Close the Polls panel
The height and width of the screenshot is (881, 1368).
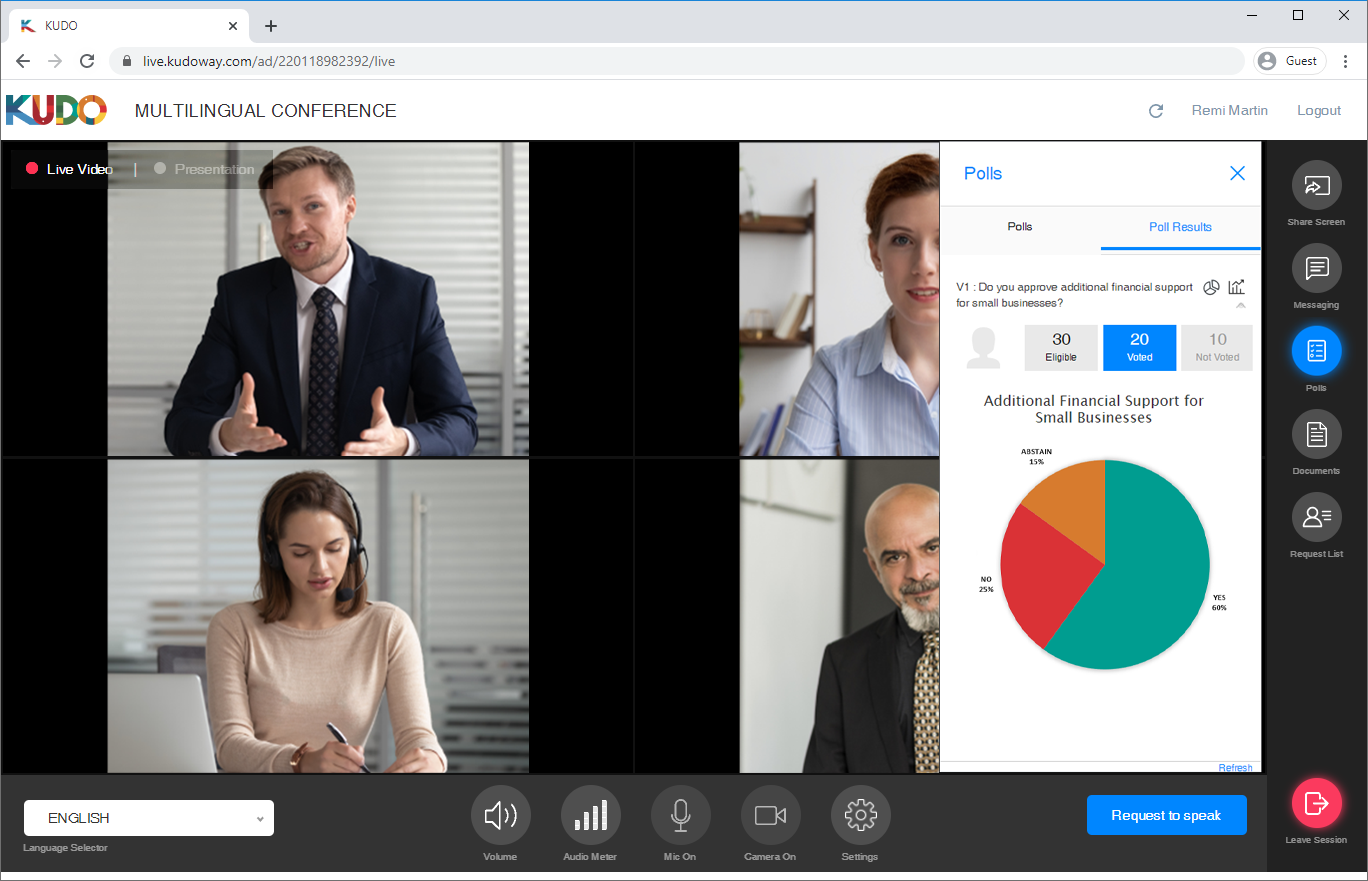click(x=1237, y=173)
